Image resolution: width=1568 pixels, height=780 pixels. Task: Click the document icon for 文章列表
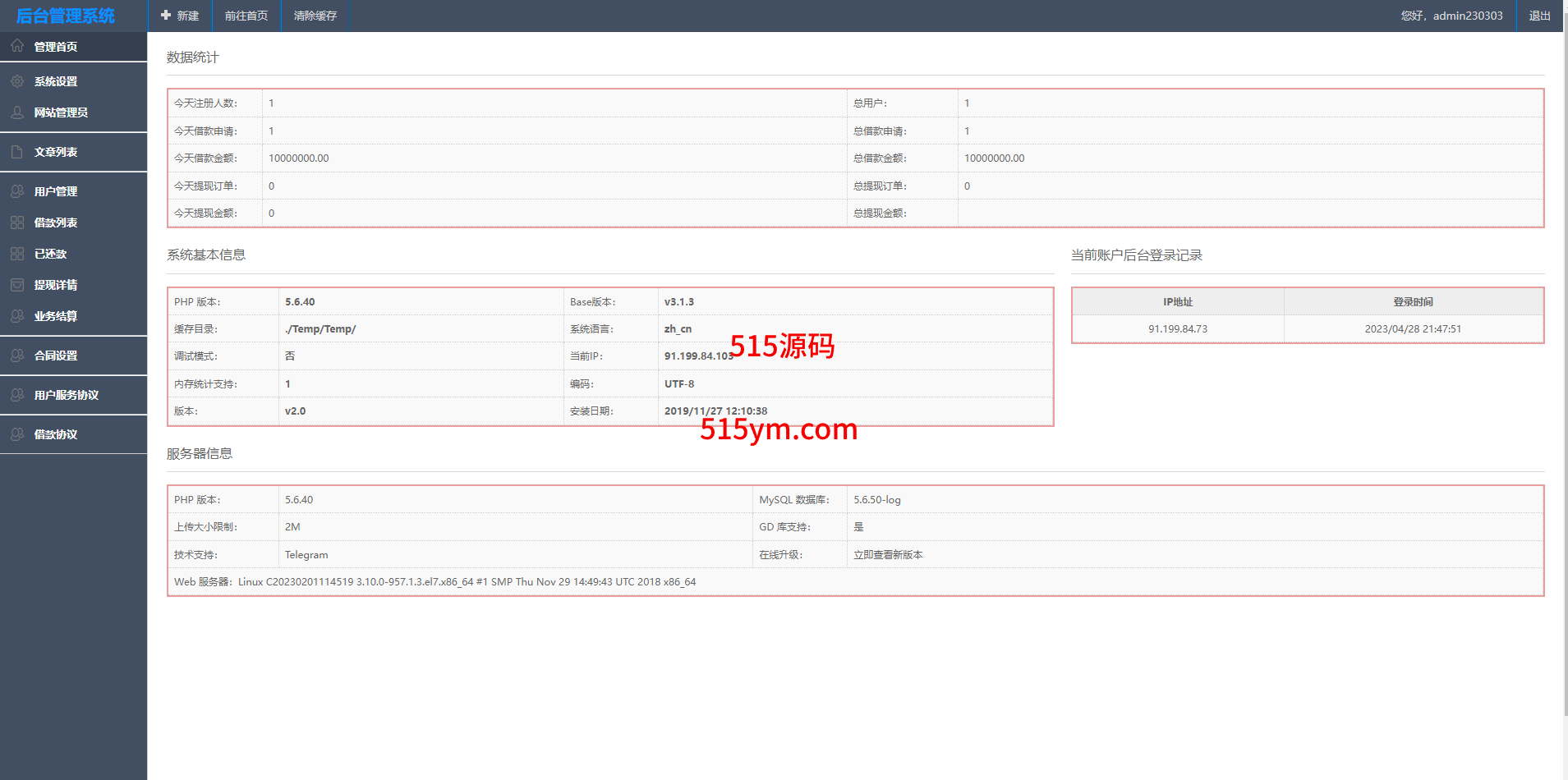point(17,152)
